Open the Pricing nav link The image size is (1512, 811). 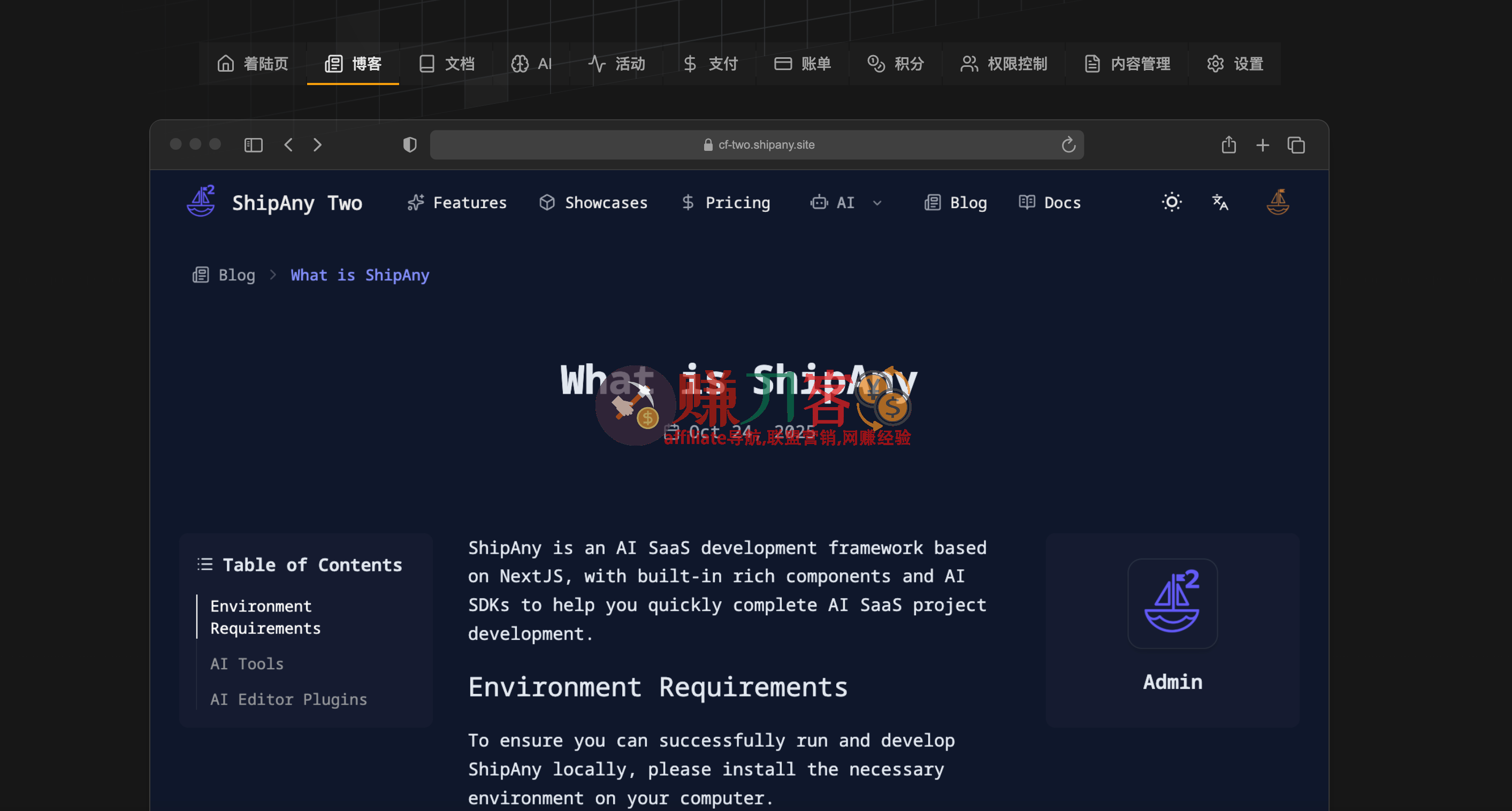[726, 202]
